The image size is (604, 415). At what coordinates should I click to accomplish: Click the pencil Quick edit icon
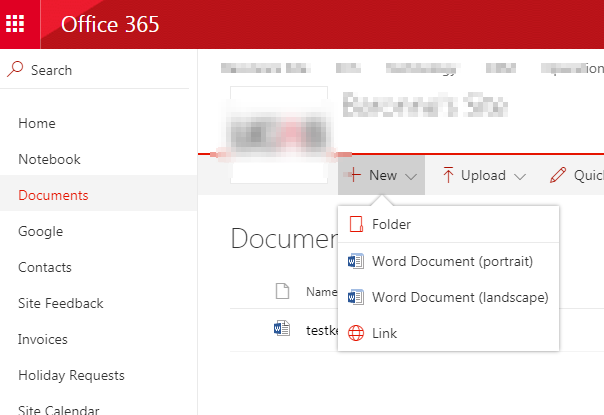point(558,175)
